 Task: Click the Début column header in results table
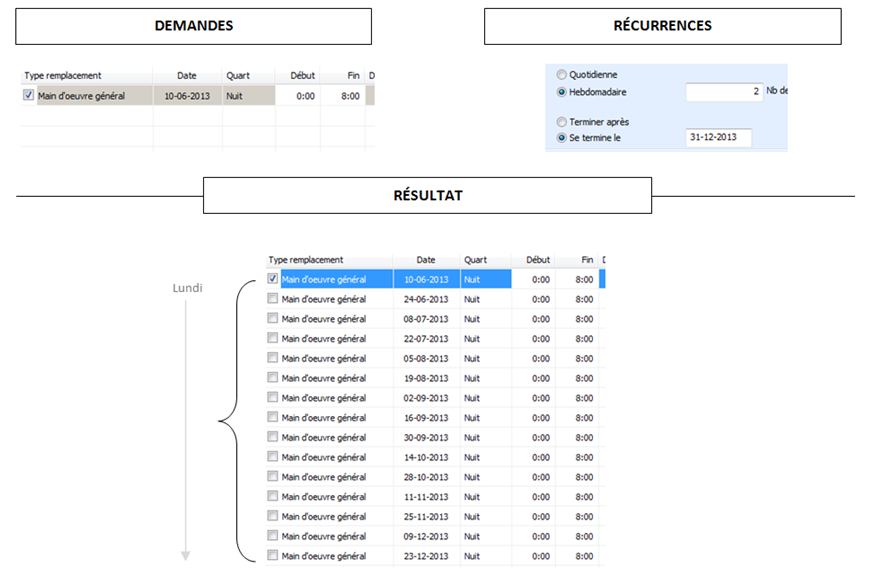tap(538, 260)
